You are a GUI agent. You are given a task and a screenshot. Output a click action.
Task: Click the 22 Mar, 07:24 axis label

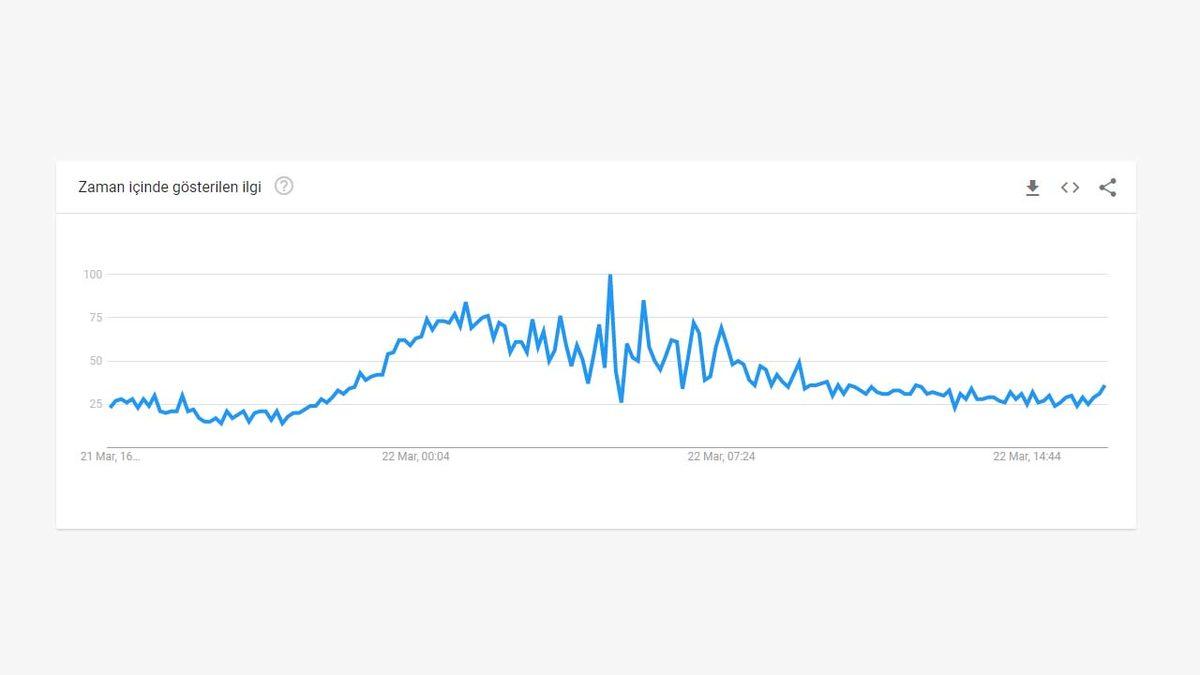(x=721, y=457)
